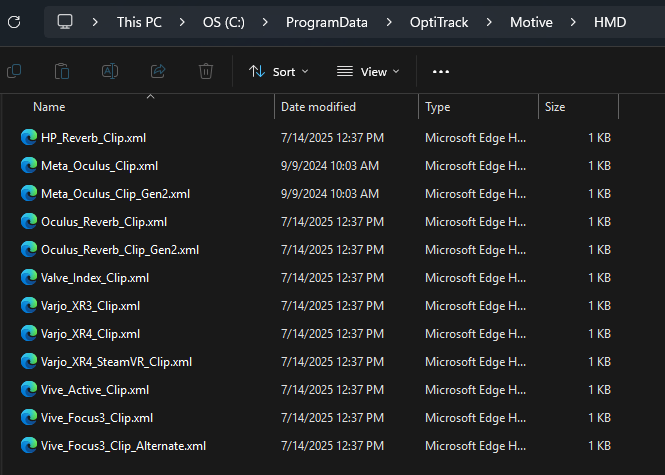Screen dimensions: 665x475
Task: Go to Motive in breadcrumb
Action: point(531,22)
